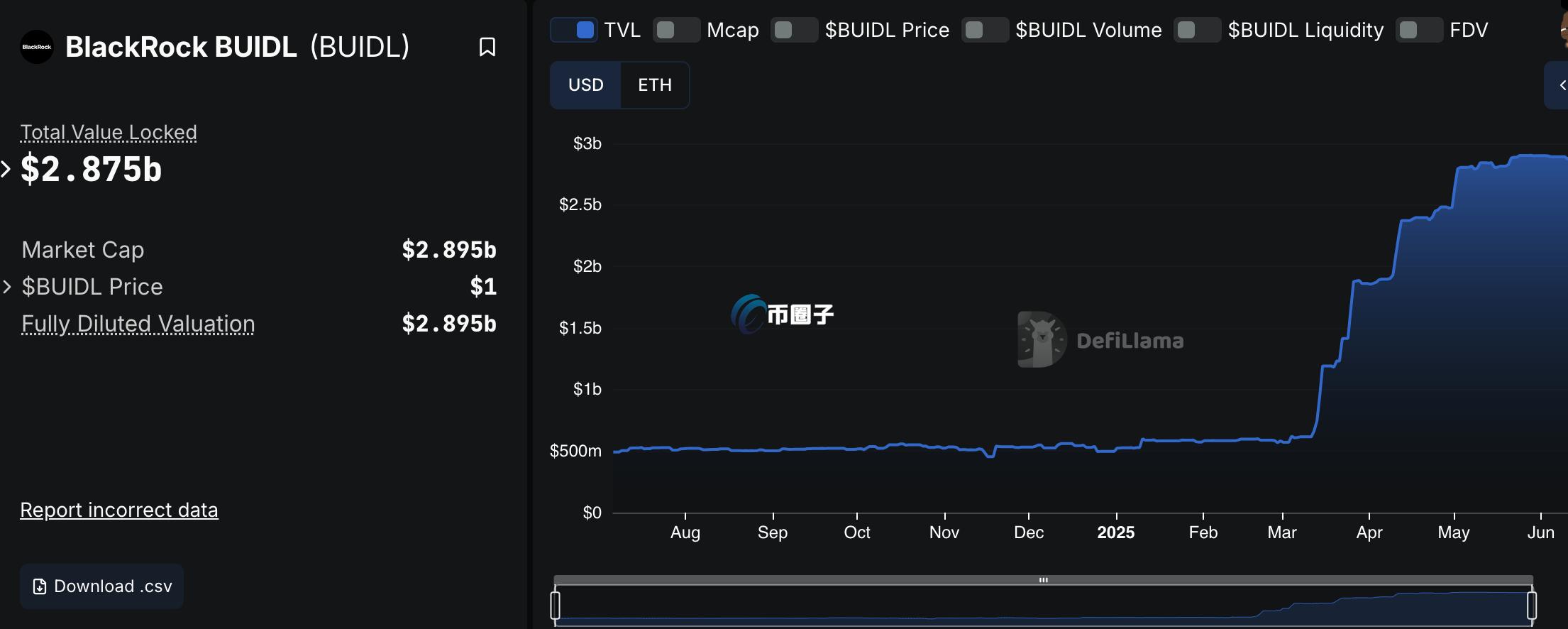The image size is (1568, 629).
Task: Click the Jun x-axis label
Action: click(x=1541, y=532)
